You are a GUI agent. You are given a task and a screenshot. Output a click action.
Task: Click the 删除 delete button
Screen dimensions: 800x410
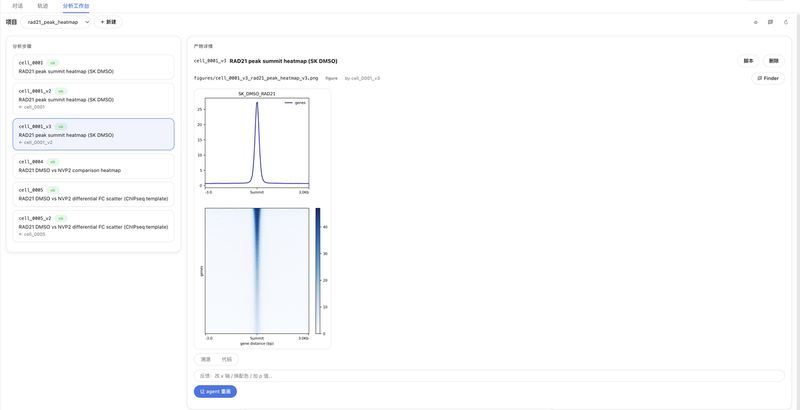click(773, 61)
